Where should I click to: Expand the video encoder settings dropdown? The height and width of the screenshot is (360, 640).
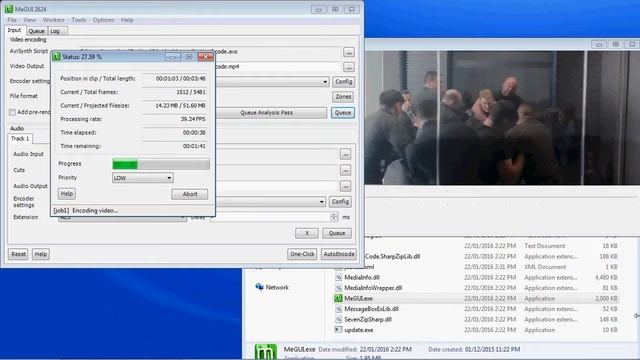click(x=325, y=82)
